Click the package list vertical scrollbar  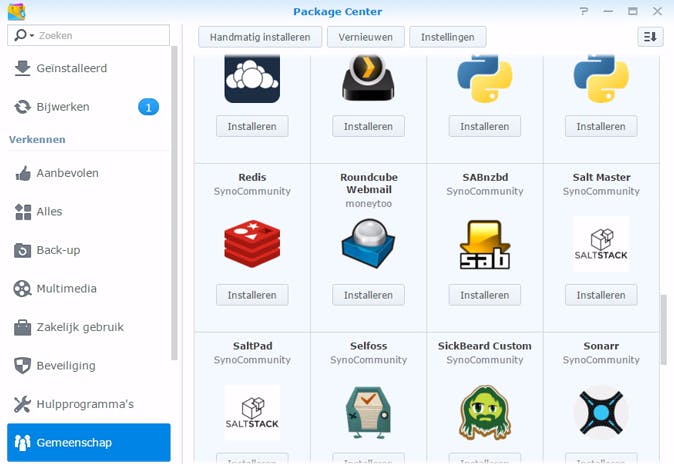coord(664,329)
